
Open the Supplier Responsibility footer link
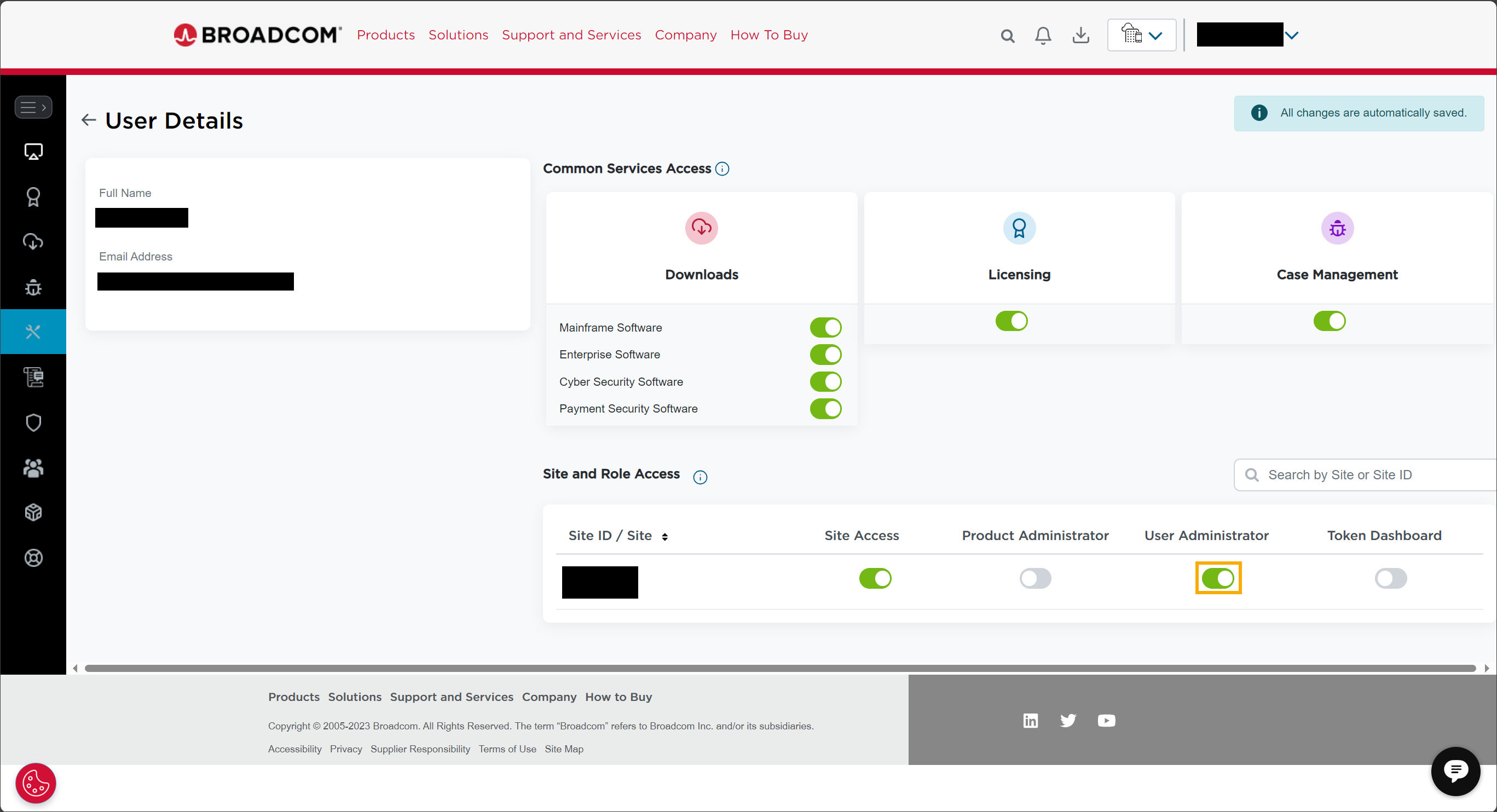420,749
